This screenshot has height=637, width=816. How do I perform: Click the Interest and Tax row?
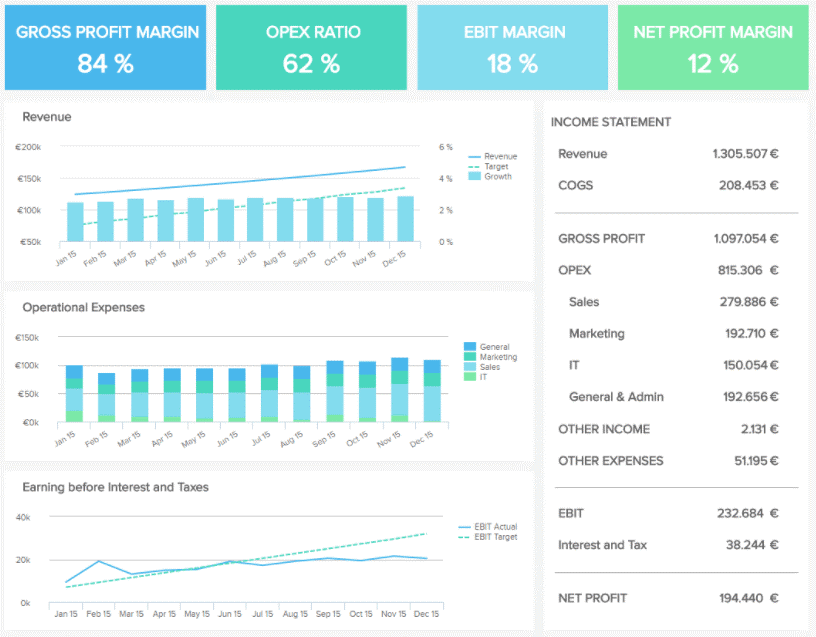(668, 545)
